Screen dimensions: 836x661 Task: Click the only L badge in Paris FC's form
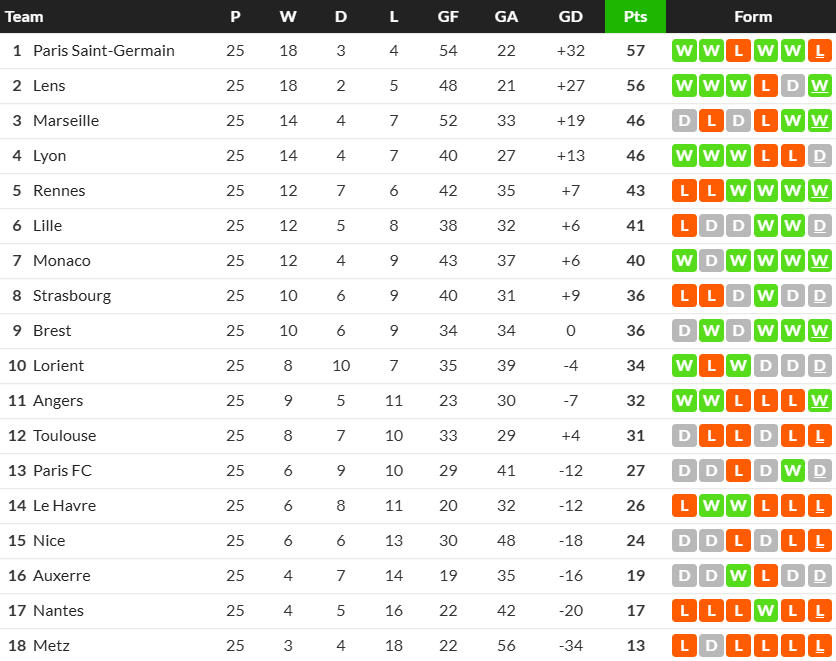coord(739,470)
